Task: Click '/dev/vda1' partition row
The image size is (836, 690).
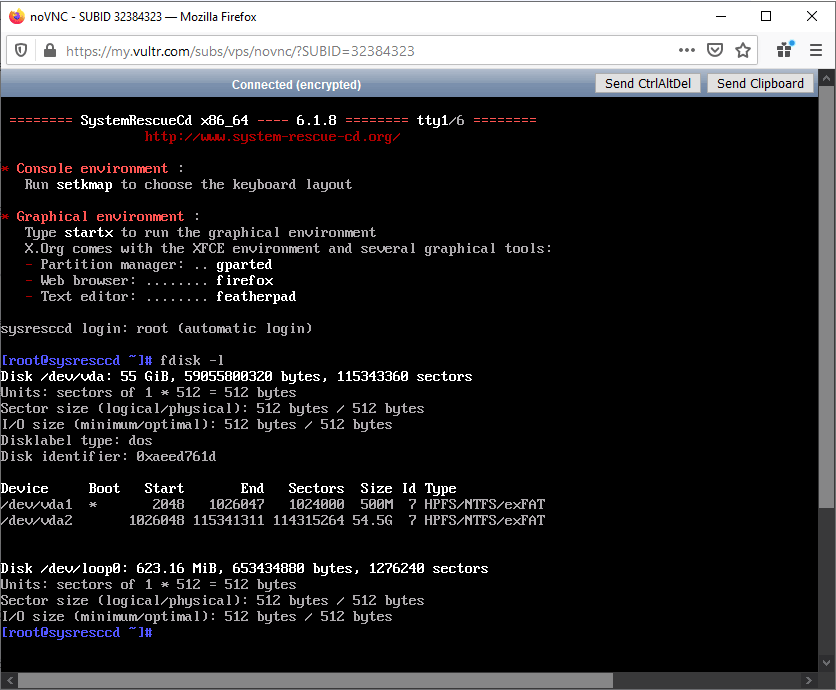Action: click(272, 504)
